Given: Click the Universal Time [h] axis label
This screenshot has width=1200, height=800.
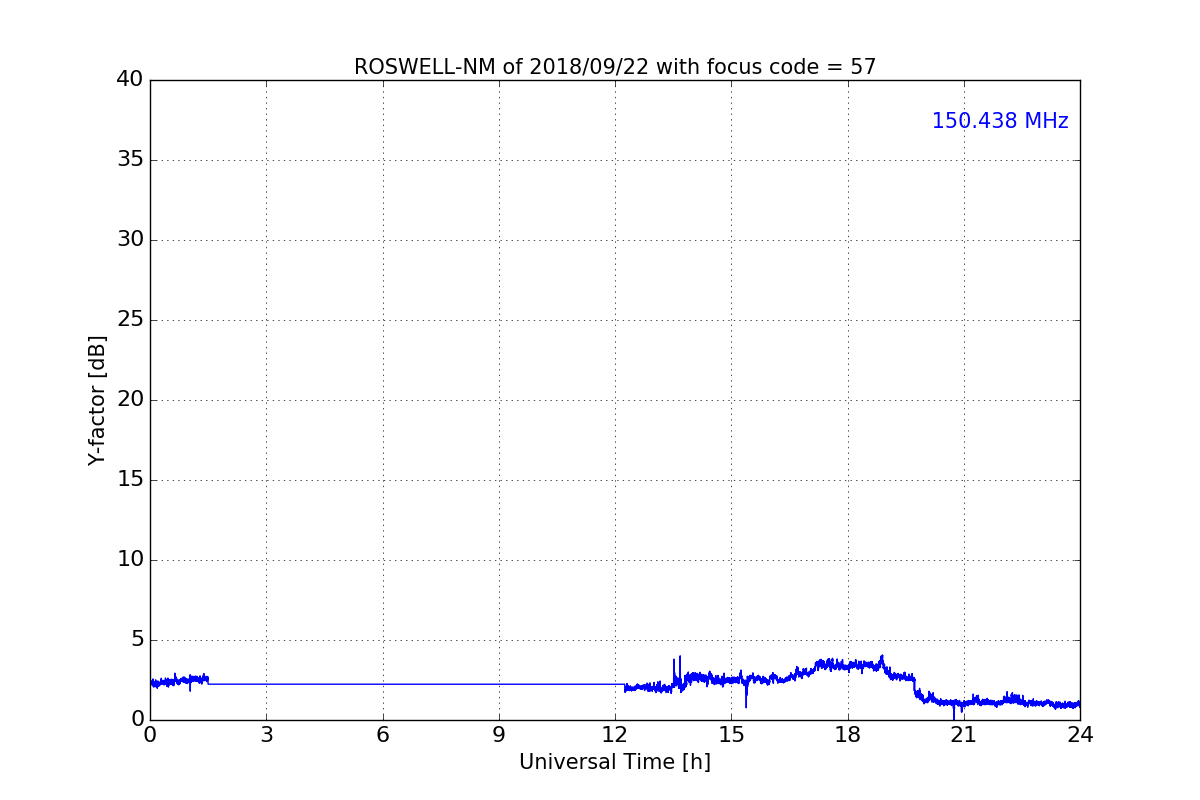Looking at the screenshot, I should click(x=615, y=762).
